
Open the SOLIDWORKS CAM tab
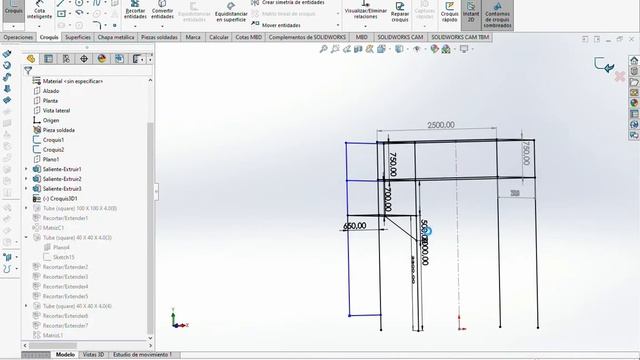tap(400, 37)
